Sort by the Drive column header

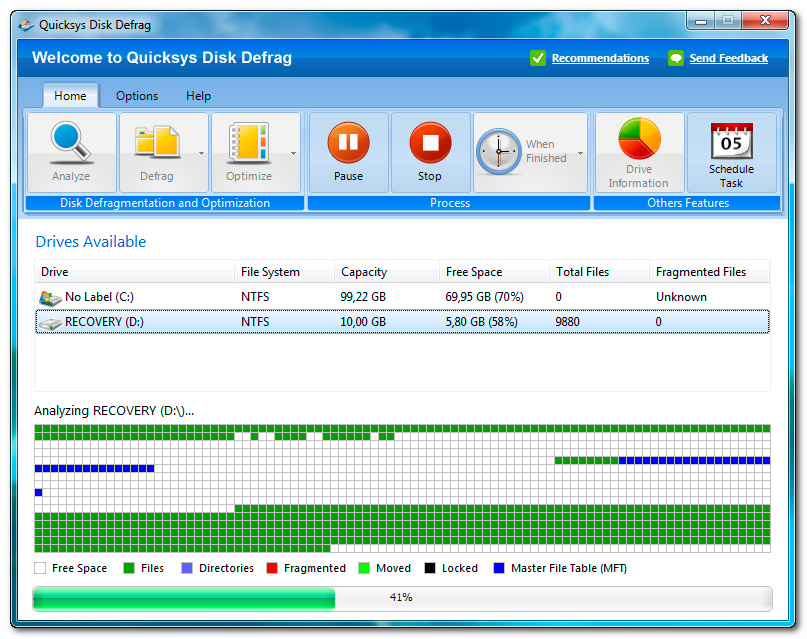point(134,272)
